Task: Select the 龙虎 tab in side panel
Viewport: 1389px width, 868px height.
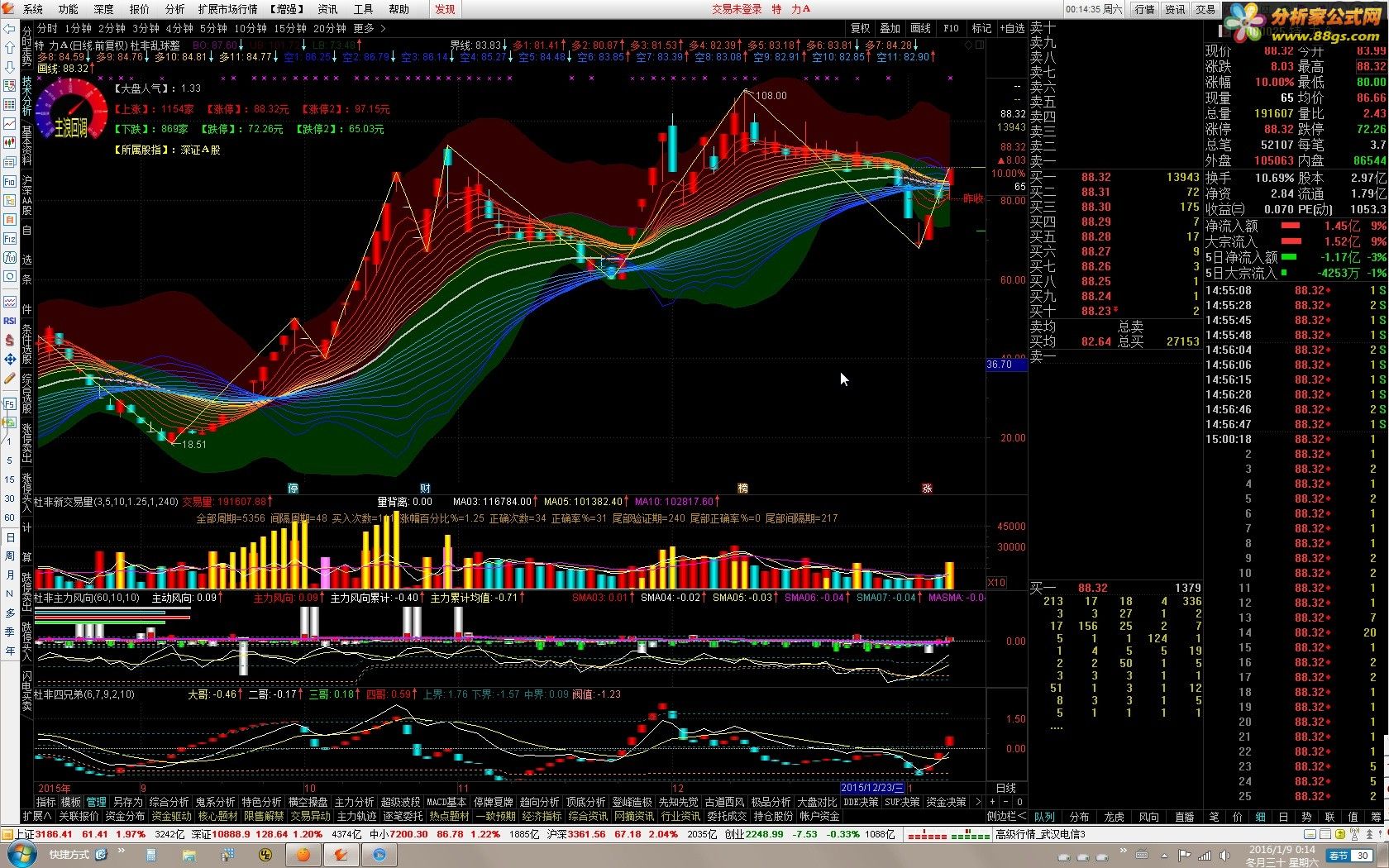Action: pyautogui.click(x=1114, y=816)
